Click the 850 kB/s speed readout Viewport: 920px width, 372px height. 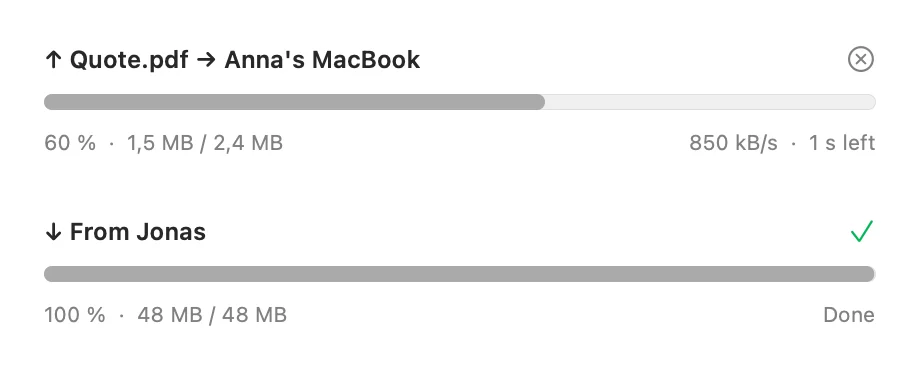click(x=733, y=143)
